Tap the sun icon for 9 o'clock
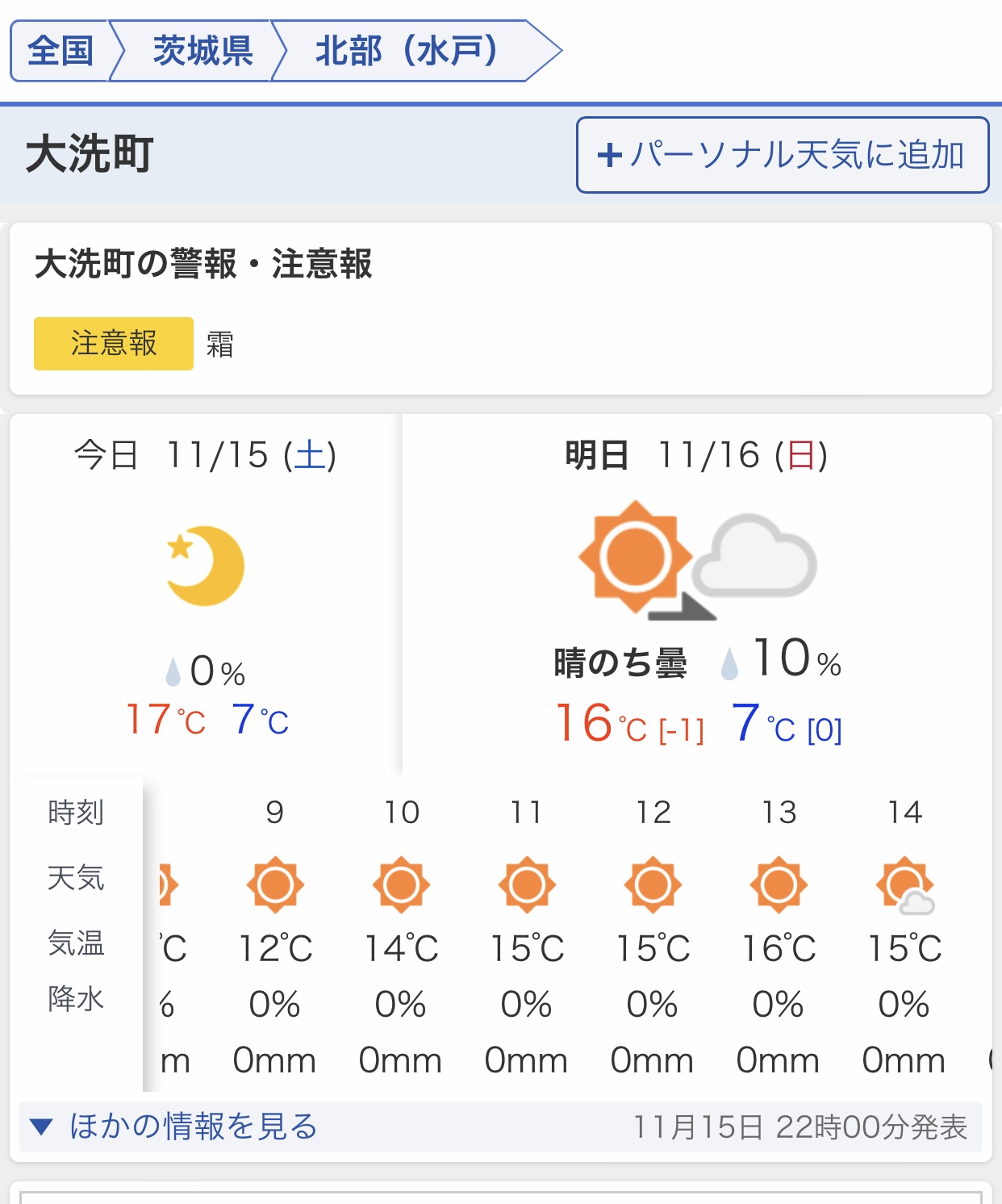The image size is (1002, 1204). coord(275,884)
